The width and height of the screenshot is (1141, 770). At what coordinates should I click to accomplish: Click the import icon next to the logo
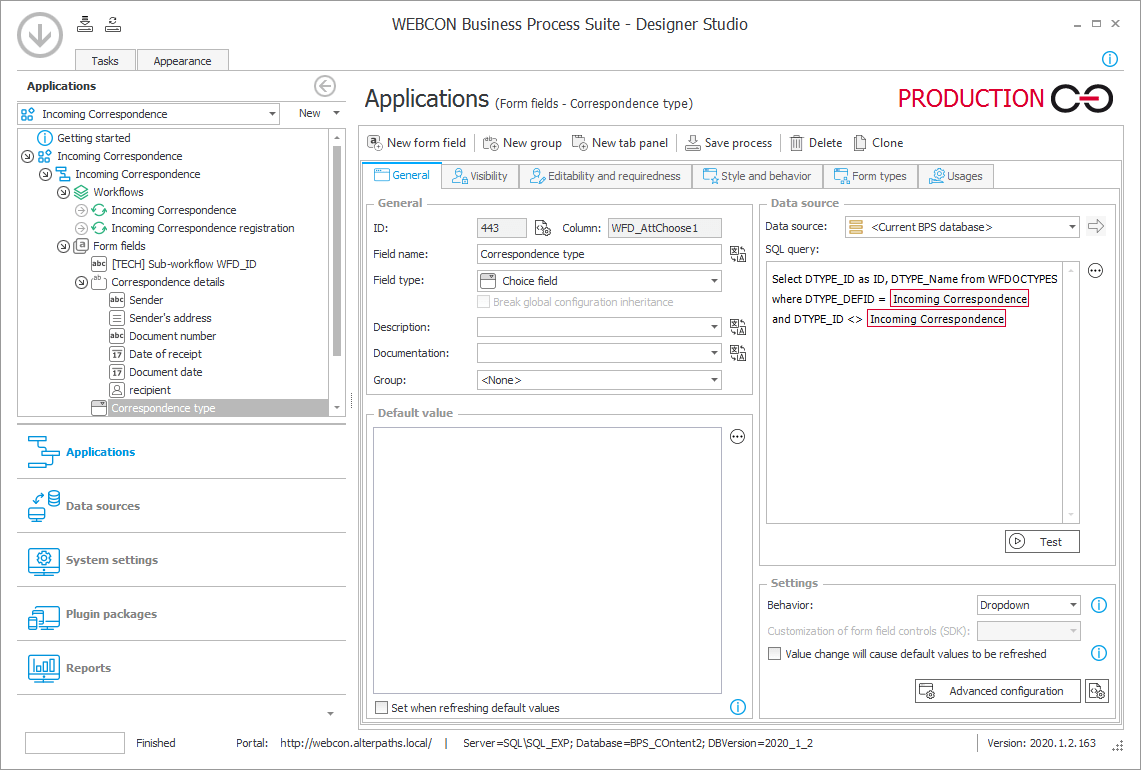(85, 24)
